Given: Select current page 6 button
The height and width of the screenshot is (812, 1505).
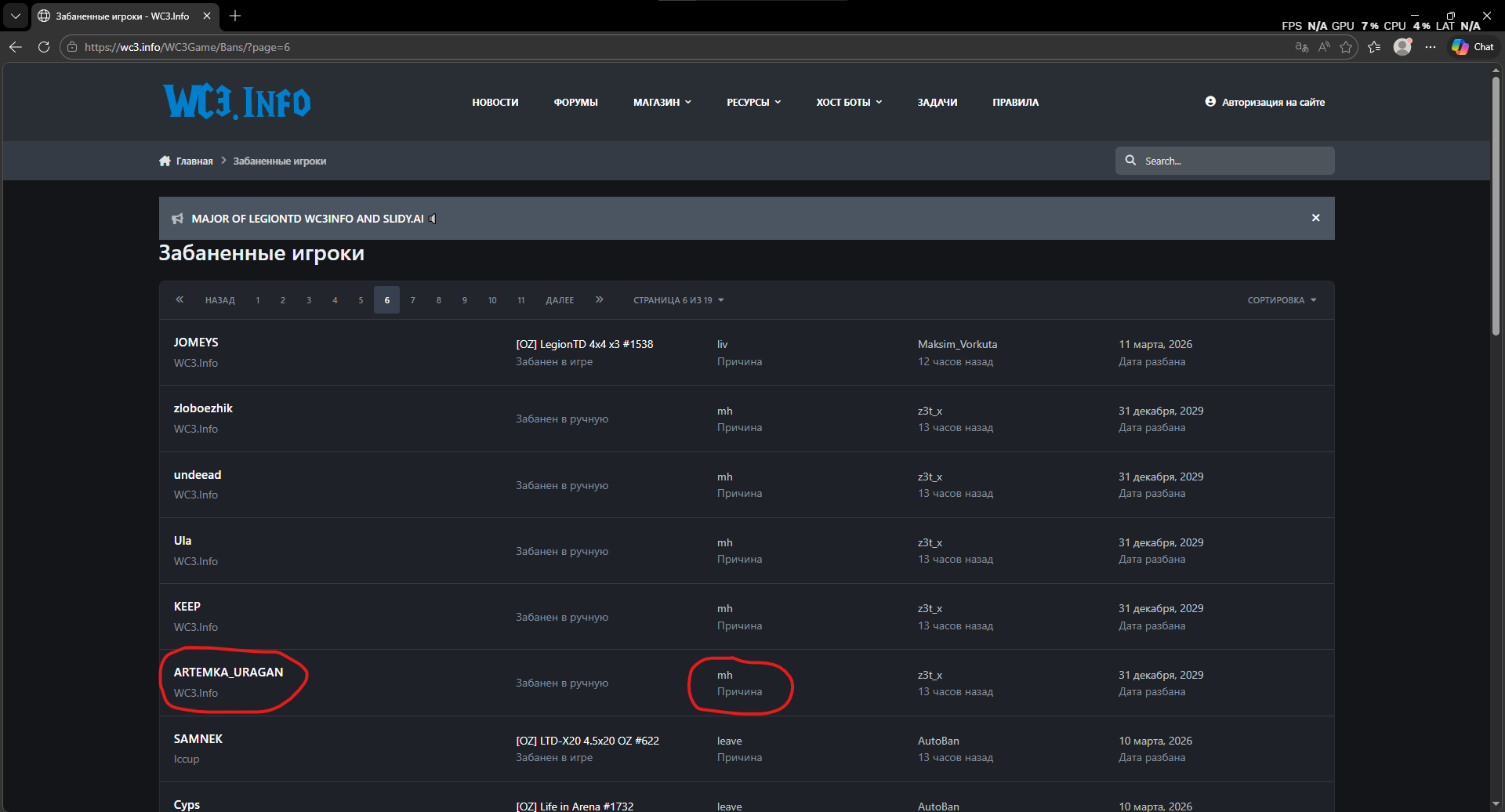Looking at the screenshot, I should coord(386,300).
